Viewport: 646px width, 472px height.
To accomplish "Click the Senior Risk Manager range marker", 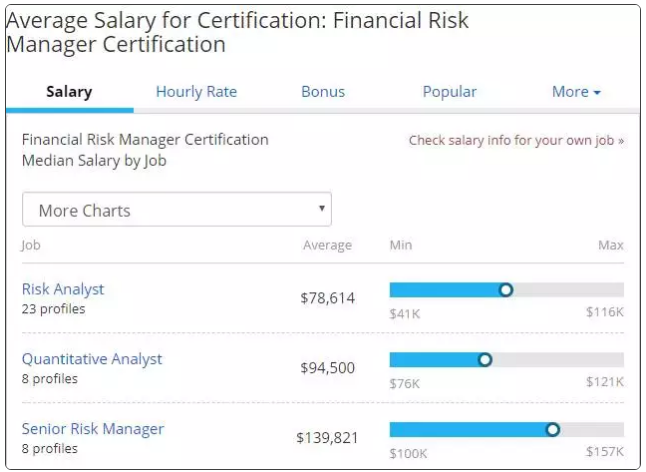I will [x=552, y=430].
